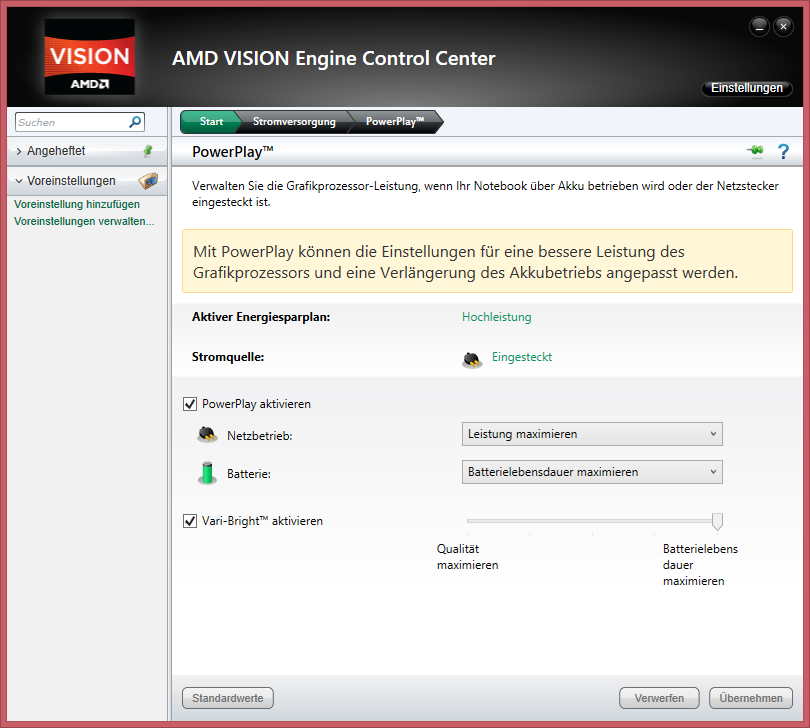Click Voreinstellung hinzufügen link
The image size is (810, 728).
point(77,204)
